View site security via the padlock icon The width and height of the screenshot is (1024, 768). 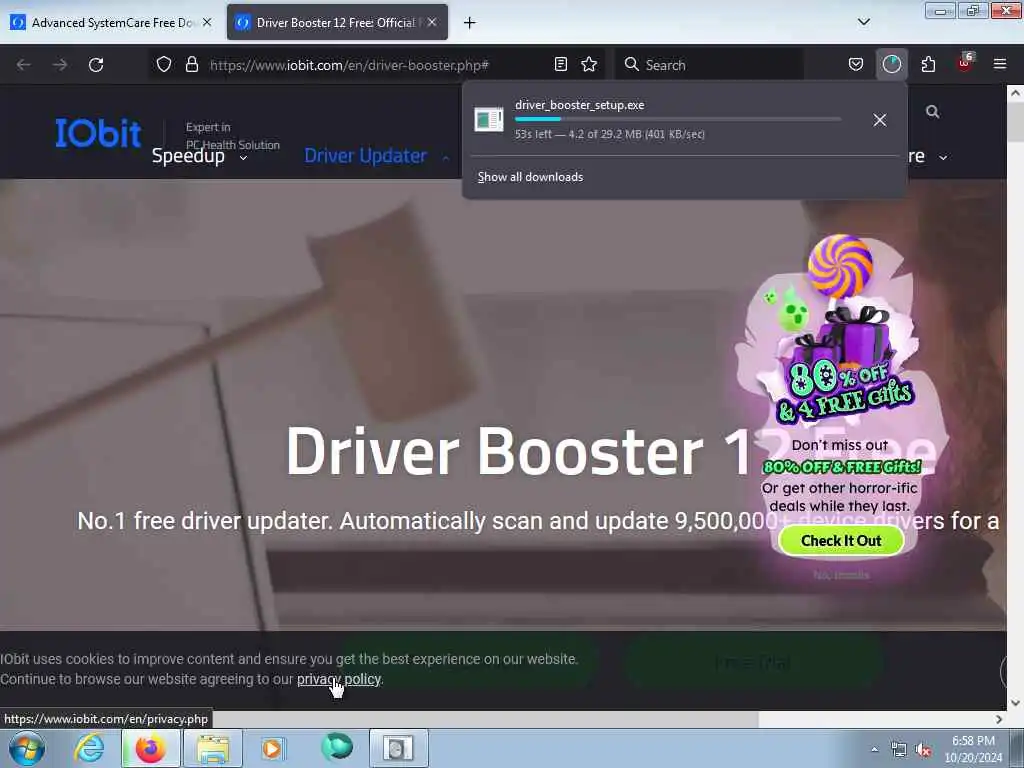click(x=191, y=65)
